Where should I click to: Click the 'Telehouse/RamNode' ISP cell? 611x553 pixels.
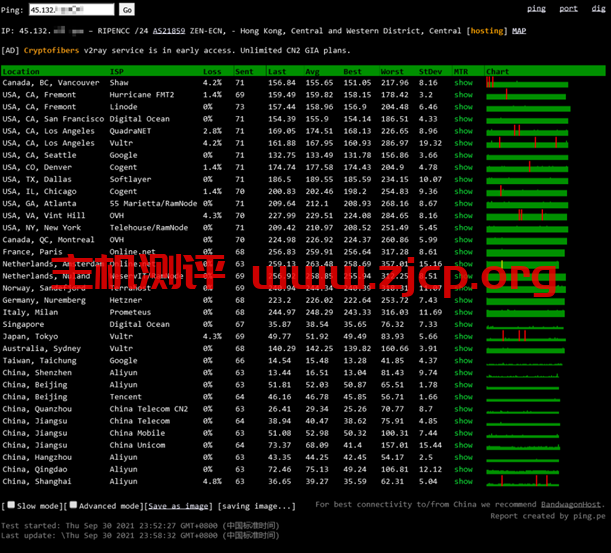tap(149, 228)
